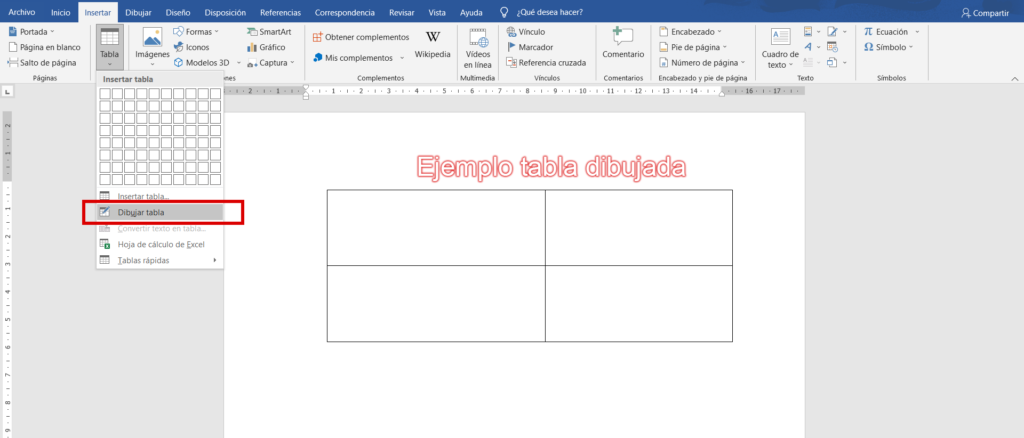Insert a chart using Gráfico
Screen dimensions: 1024x438
pyautogui.click(x=265, y=47)
